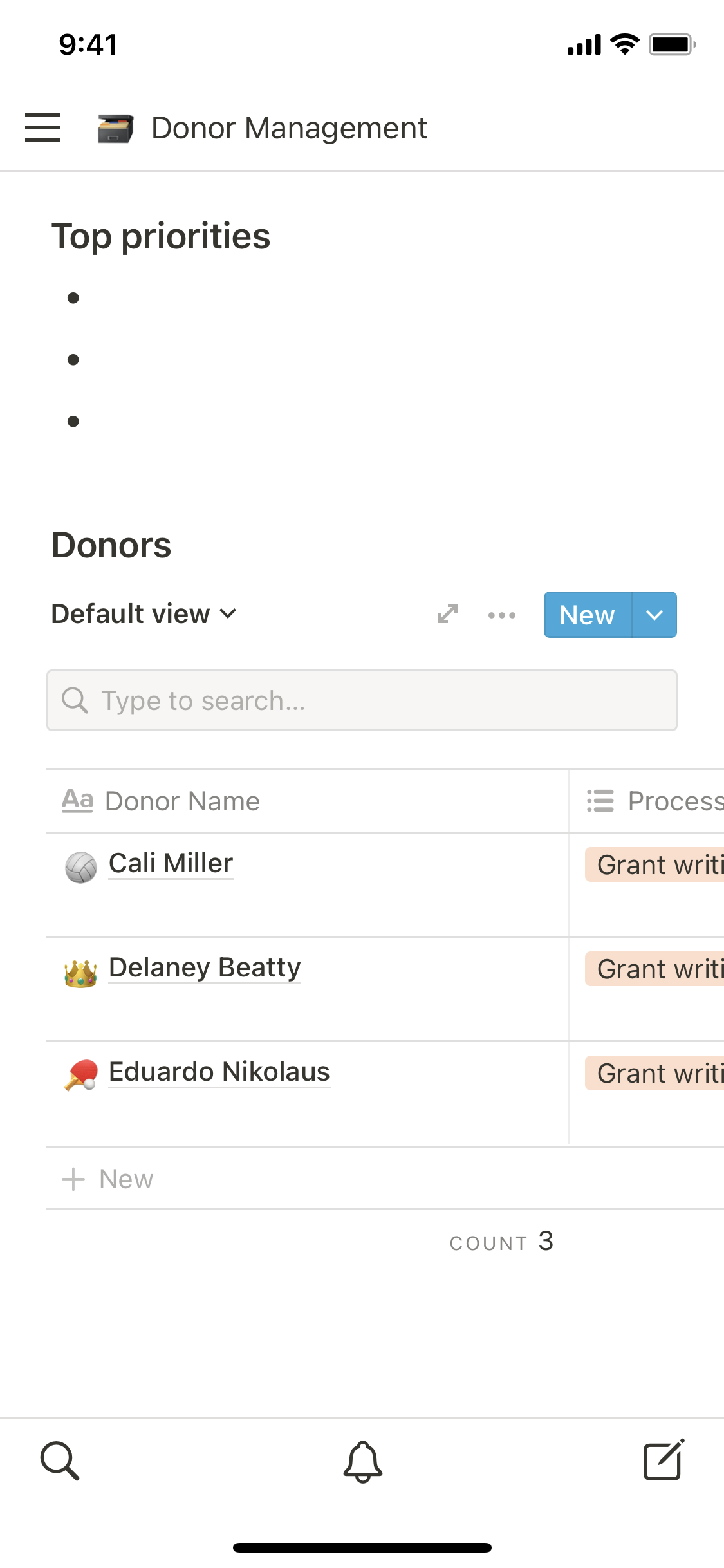The image size is (724, 1568).
Task: Tap the volleyball icon beside Cali Miller
Action: click(81, 867)
